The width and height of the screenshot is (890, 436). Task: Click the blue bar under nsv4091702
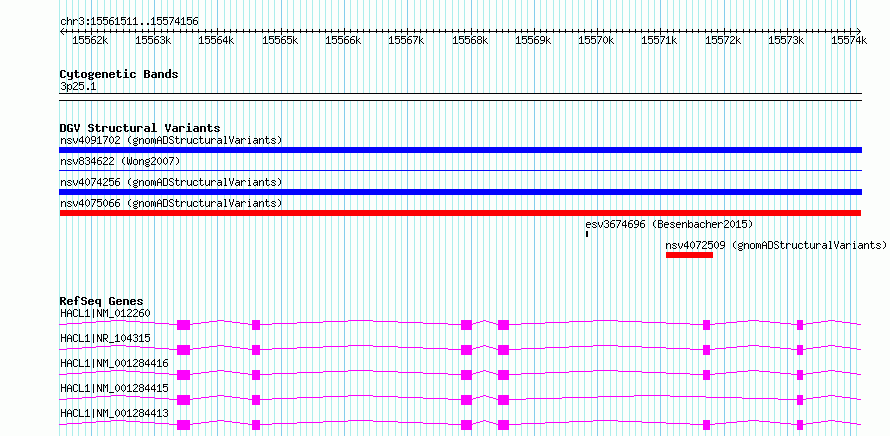460,150
